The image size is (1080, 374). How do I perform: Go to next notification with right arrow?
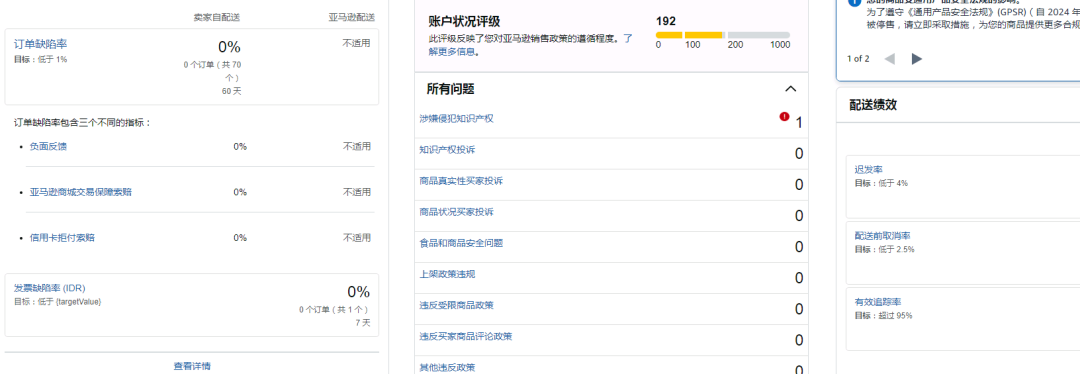(916, 59)
